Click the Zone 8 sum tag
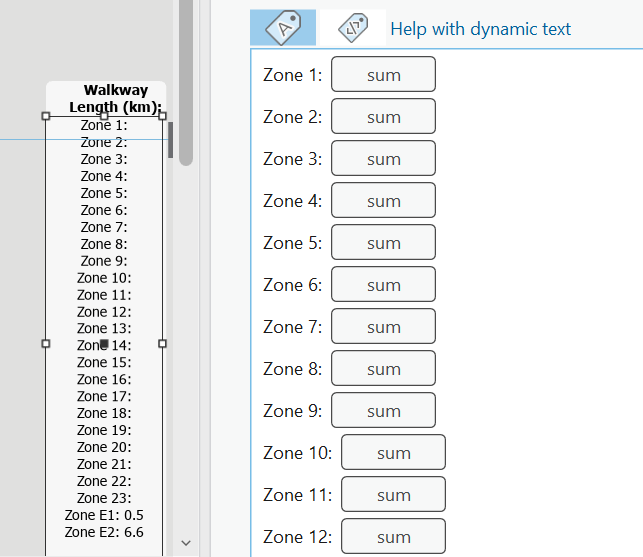The image size is (643, 557). coord(383,368)
